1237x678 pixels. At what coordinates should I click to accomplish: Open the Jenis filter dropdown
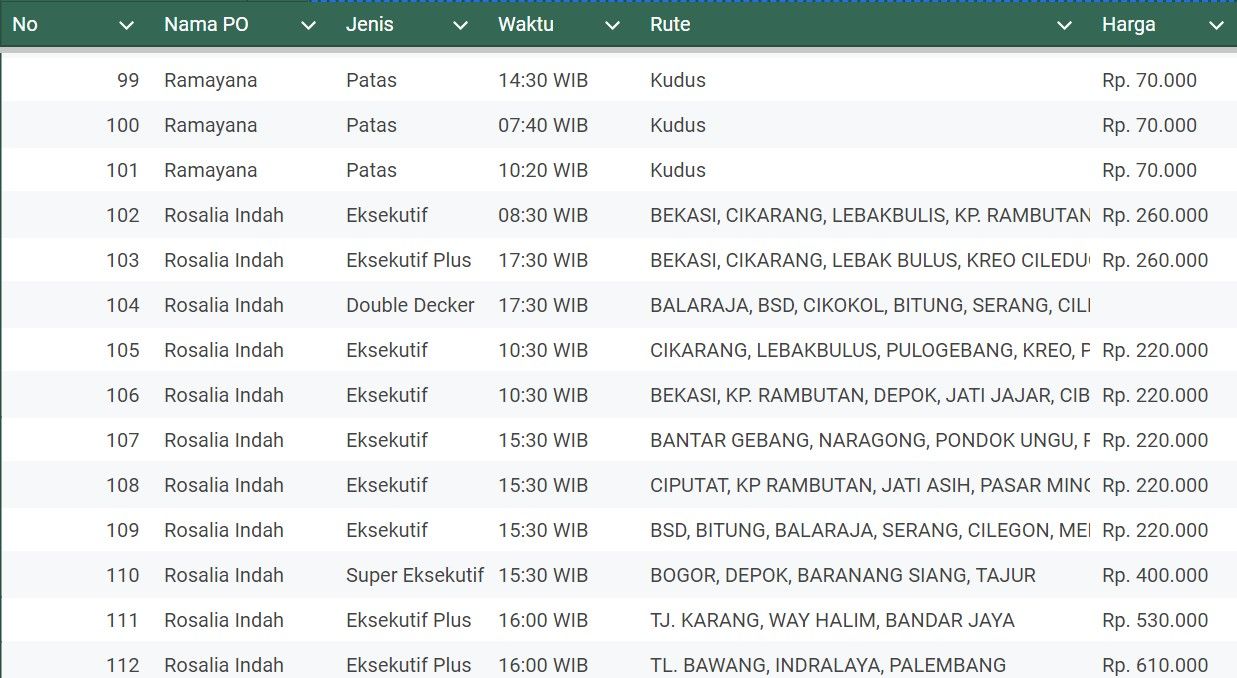(459, 24)
